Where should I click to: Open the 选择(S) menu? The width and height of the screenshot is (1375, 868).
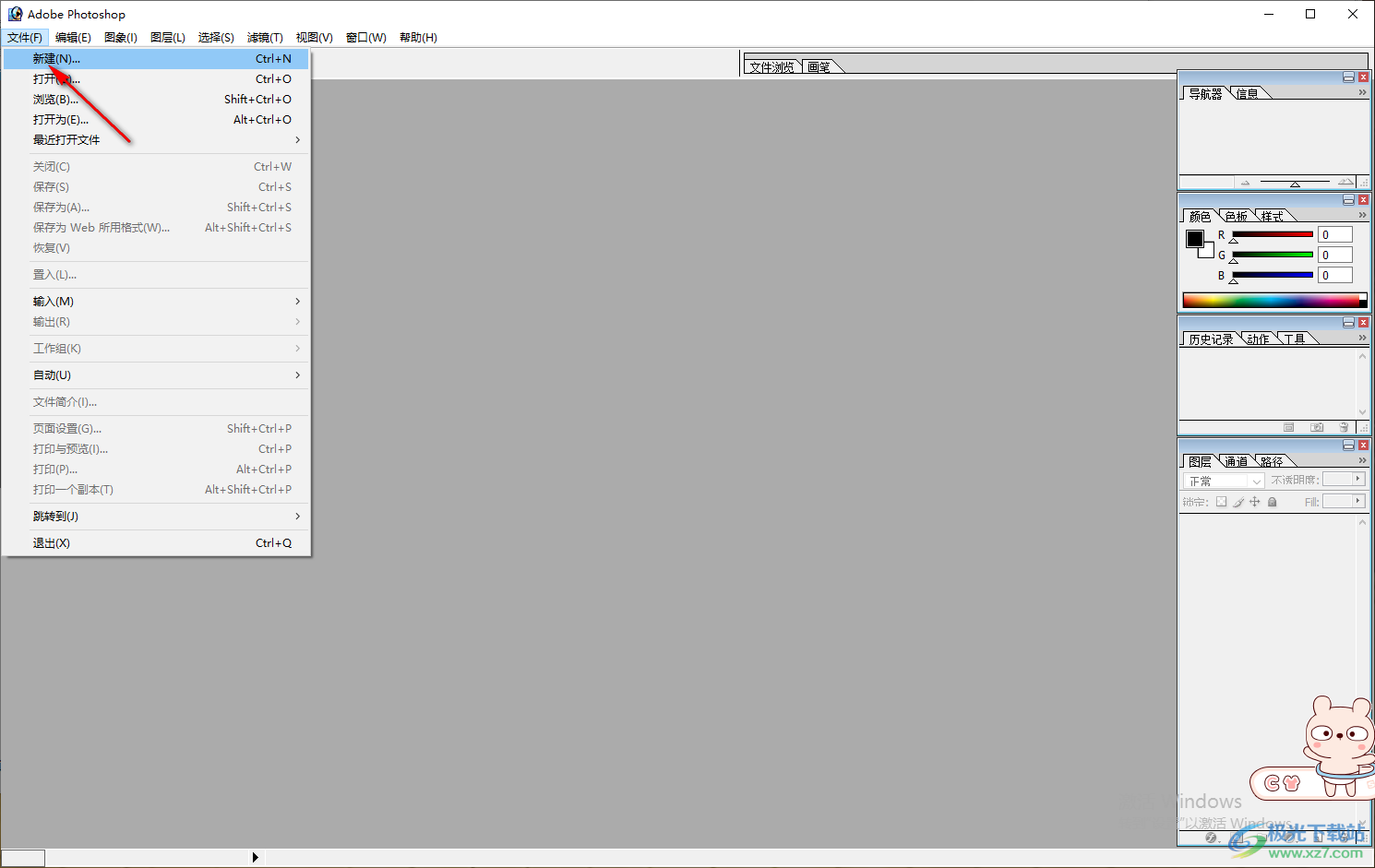pyautogui.click(x=216, y=38)
